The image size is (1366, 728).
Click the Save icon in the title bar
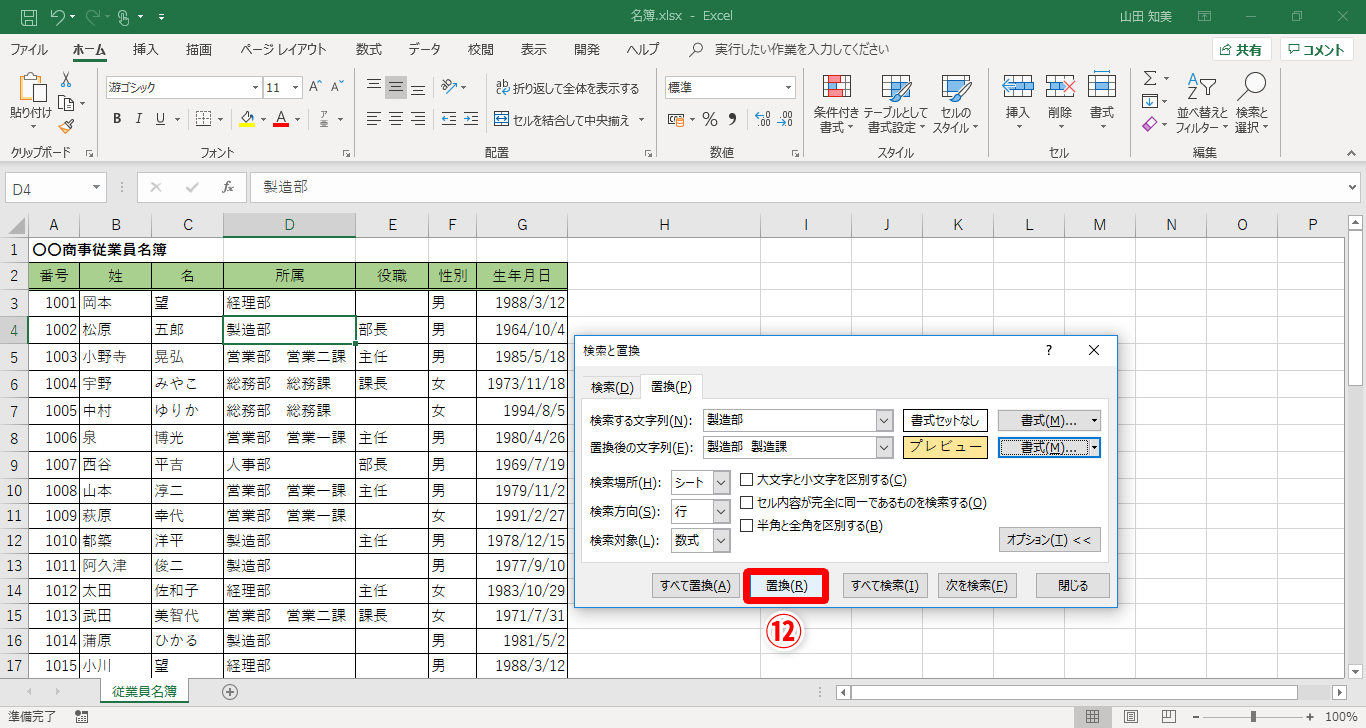(28, 16)
